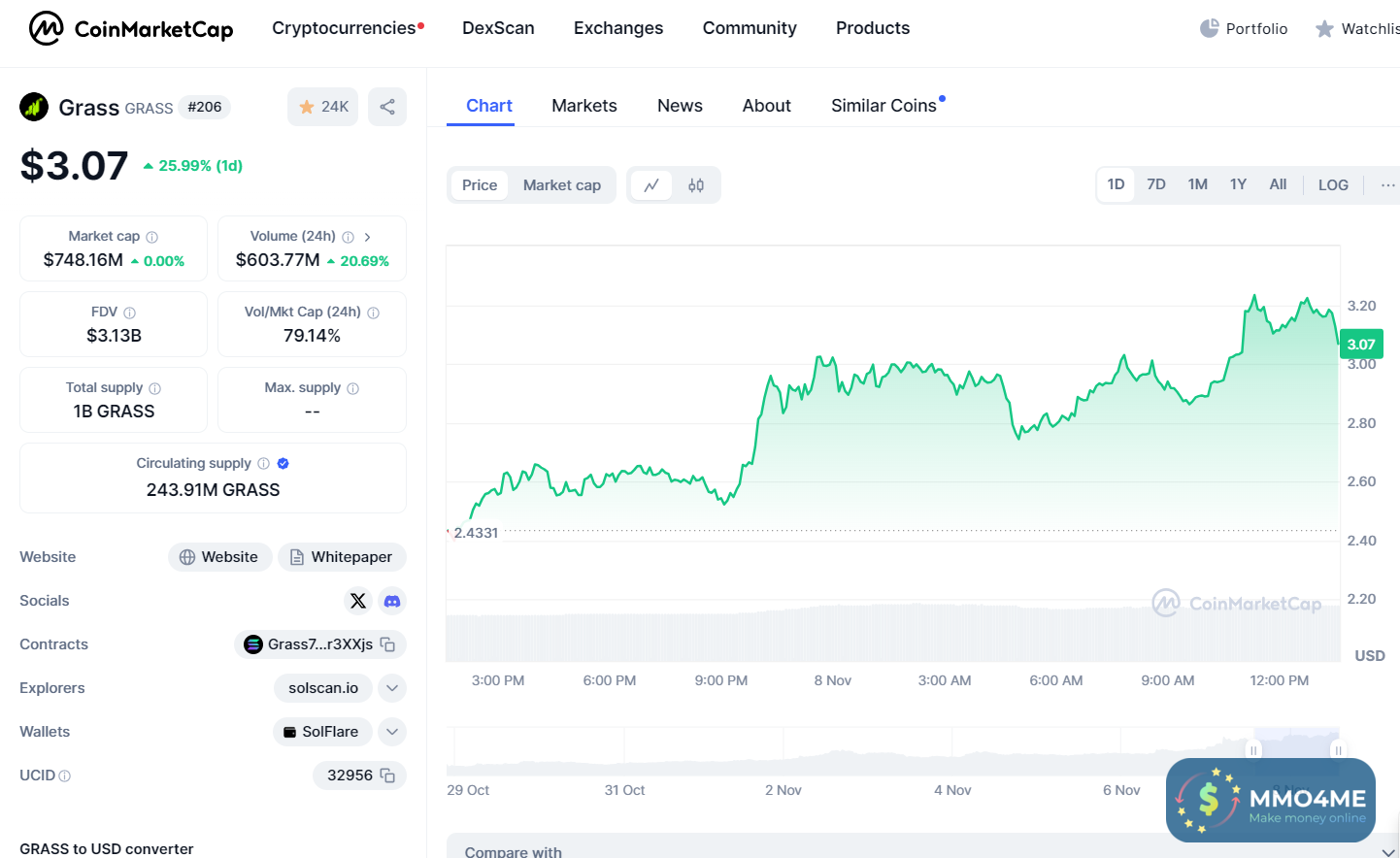Screen dimensions: 1400x858
Task: Open the Community menu
Action: tap(750, 28)
